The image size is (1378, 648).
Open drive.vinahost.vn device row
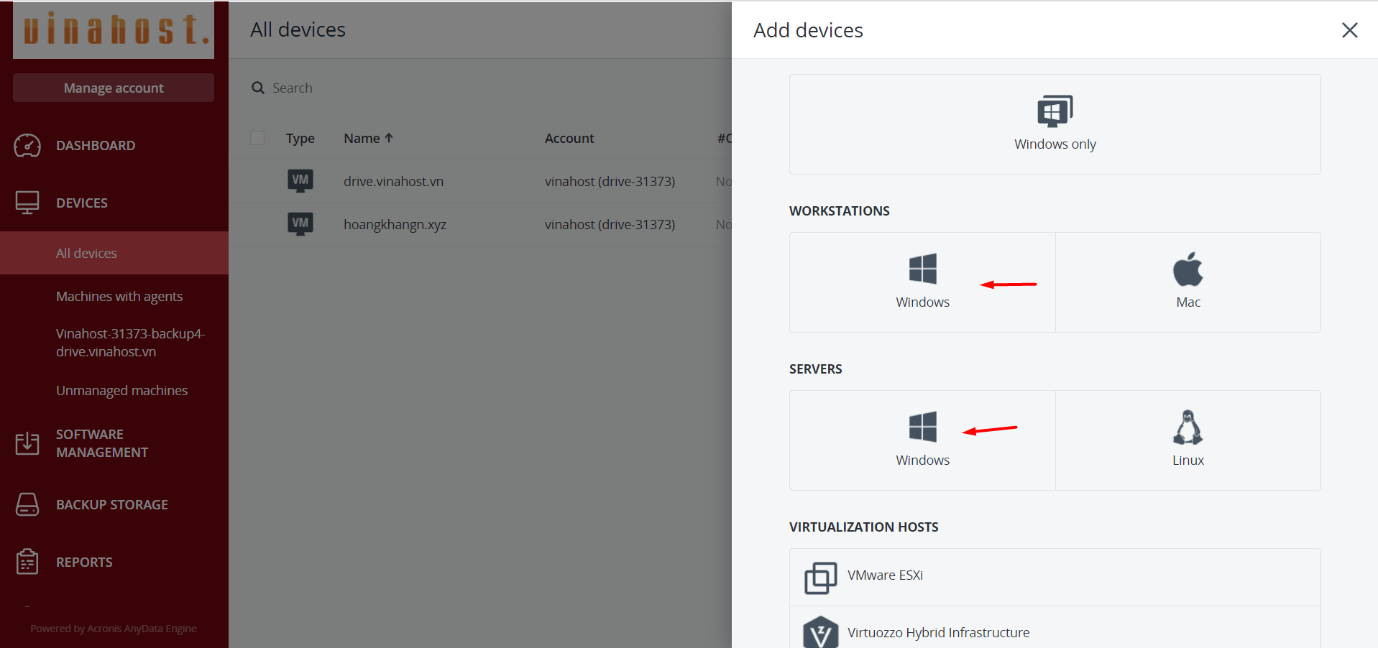click(x=393, y=182)
